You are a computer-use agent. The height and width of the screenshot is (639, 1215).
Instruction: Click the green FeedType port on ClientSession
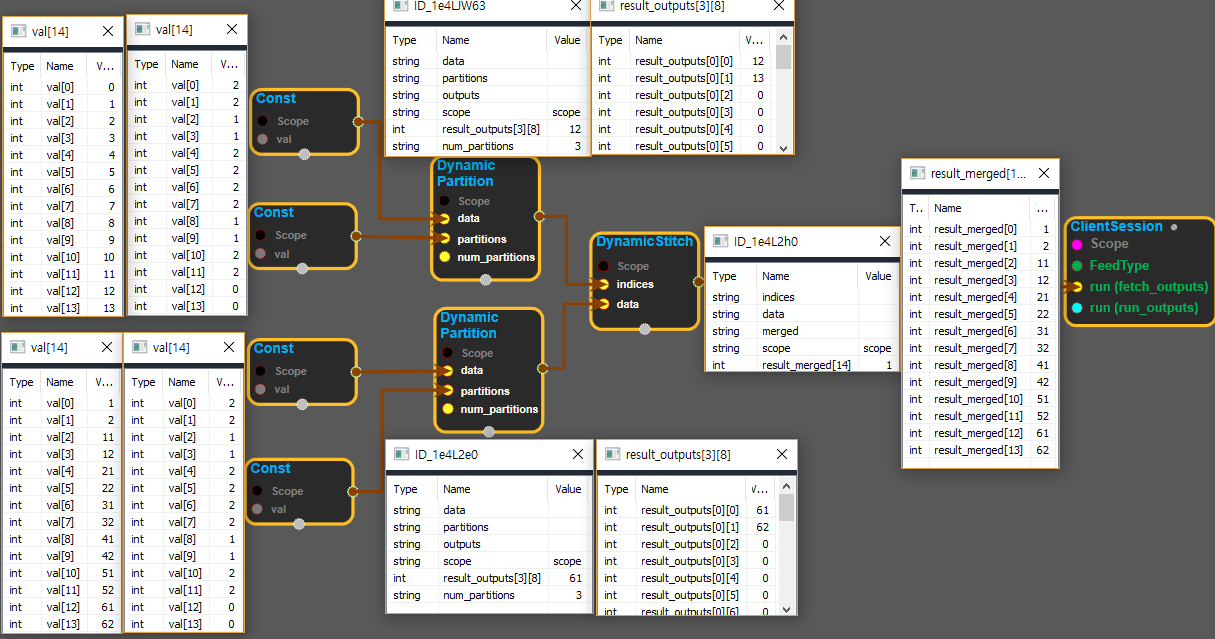[1076, 266]
